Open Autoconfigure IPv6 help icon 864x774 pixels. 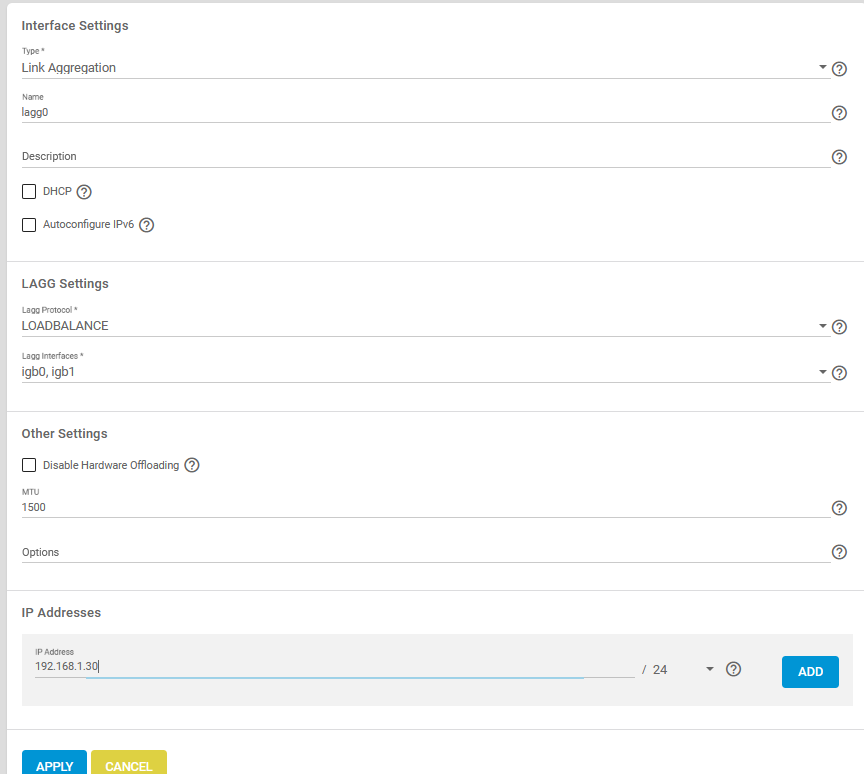pyautogui.click(x=147, y=225)
